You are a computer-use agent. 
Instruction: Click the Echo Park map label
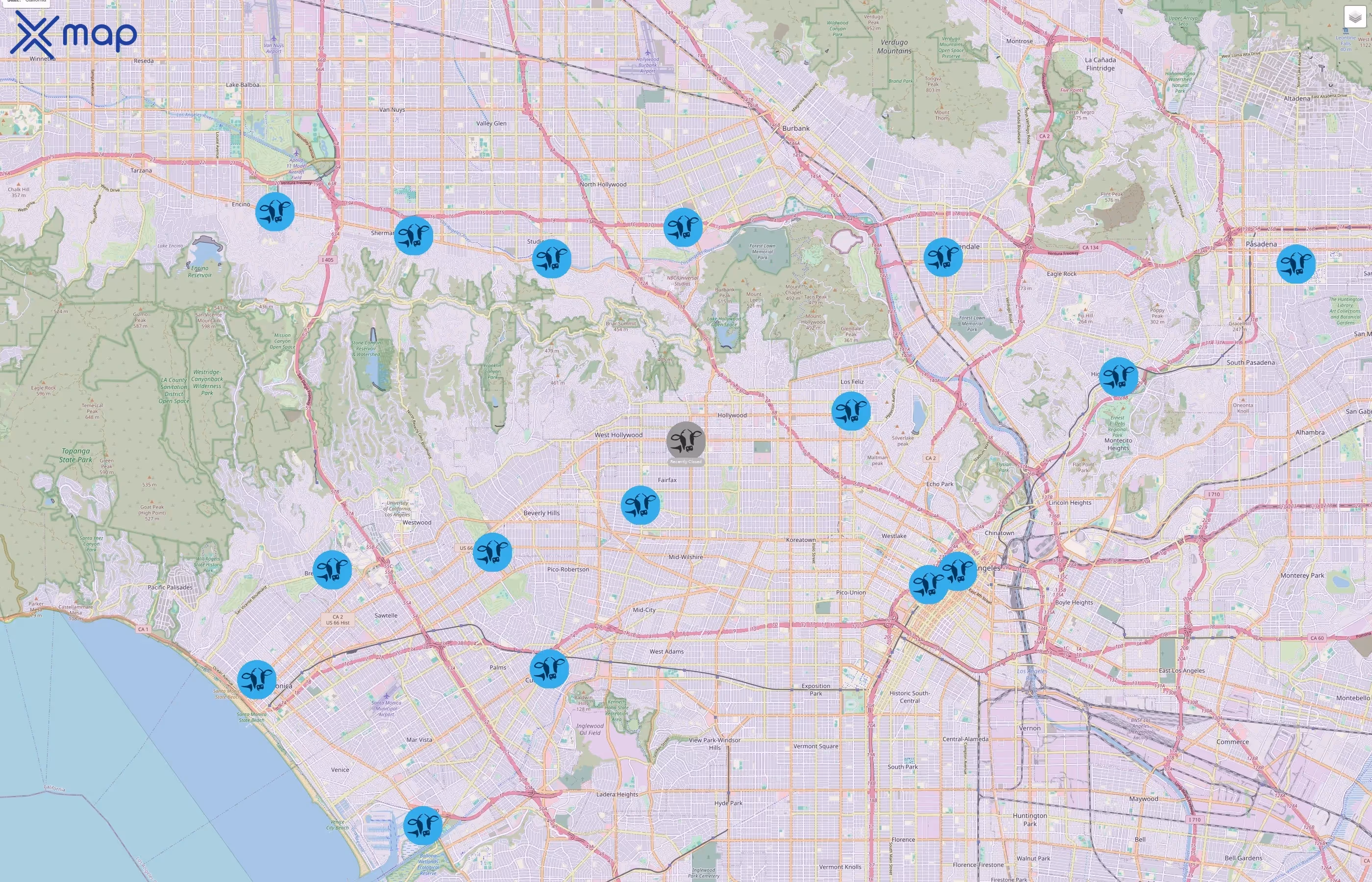coord(940,484)
